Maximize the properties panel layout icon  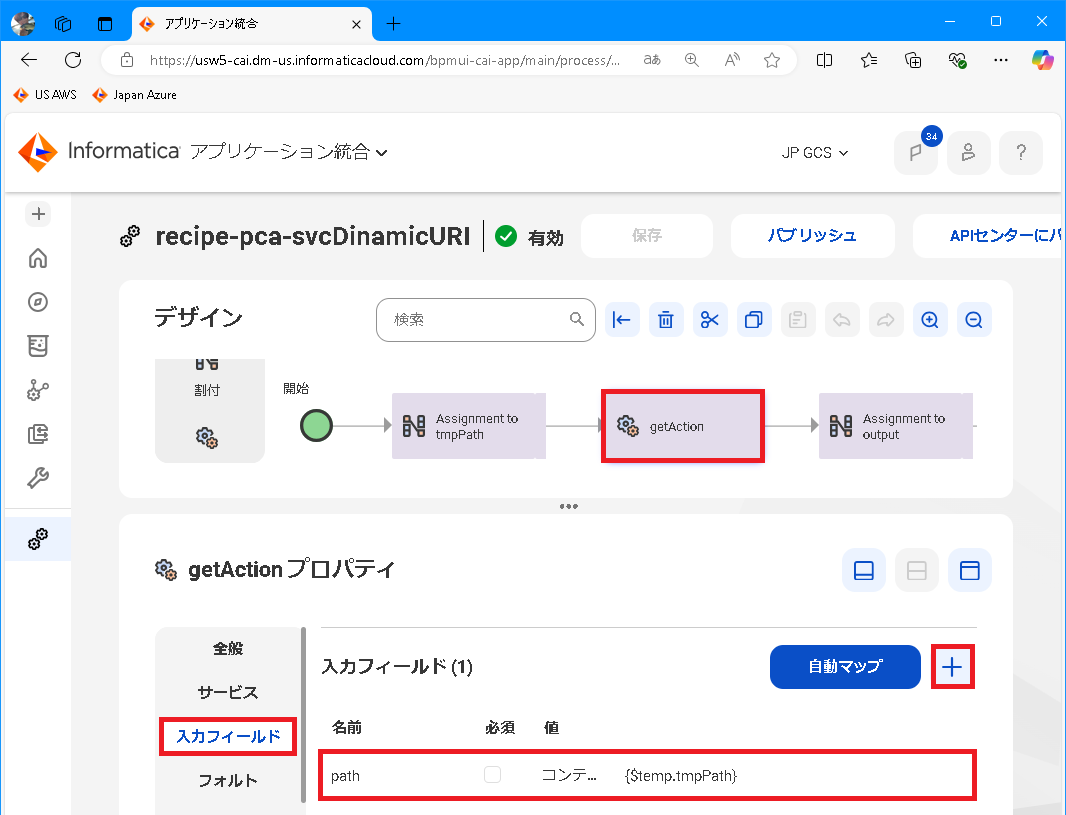click(x=969, y=570)
